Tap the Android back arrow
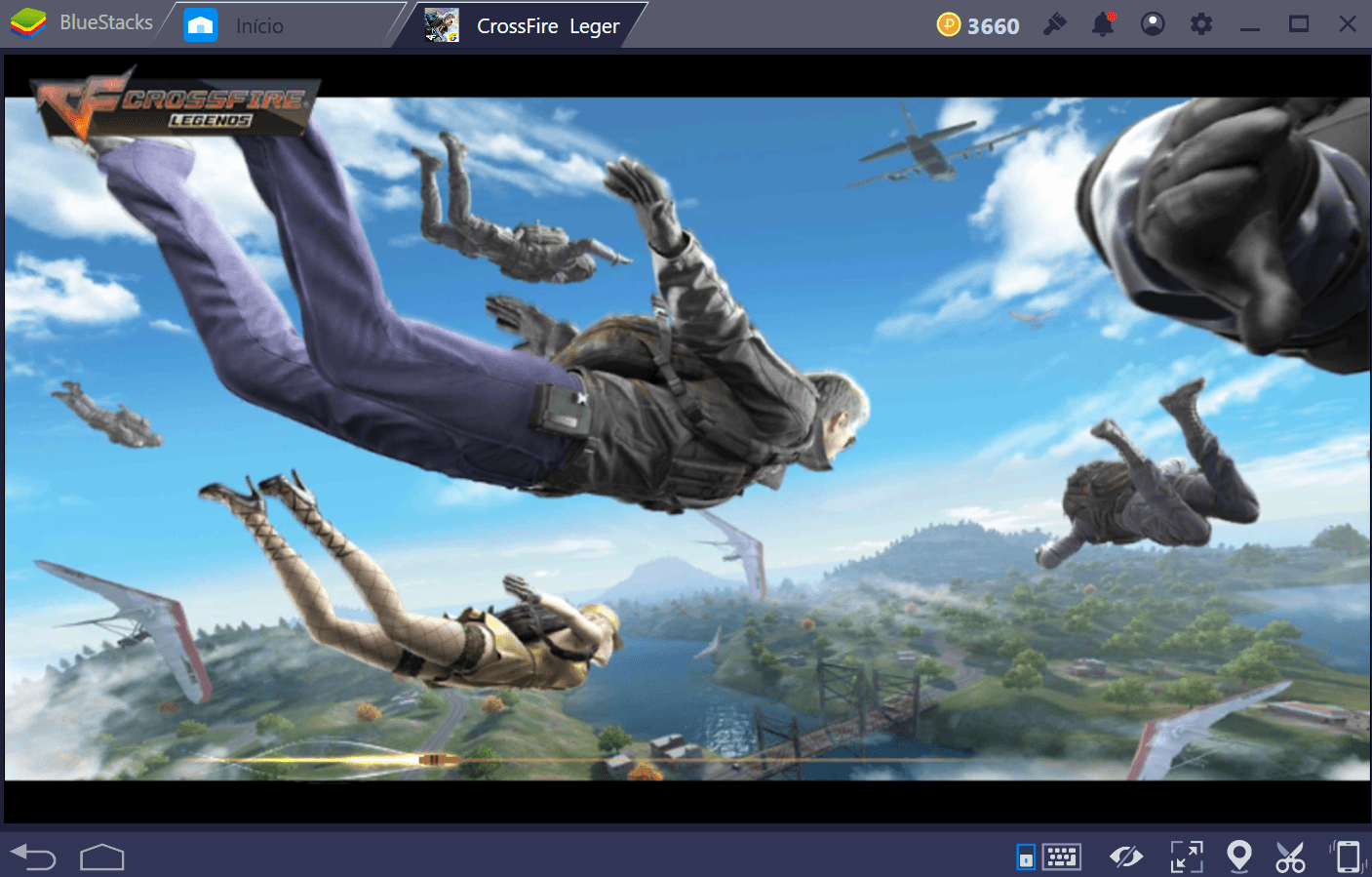 33,857
